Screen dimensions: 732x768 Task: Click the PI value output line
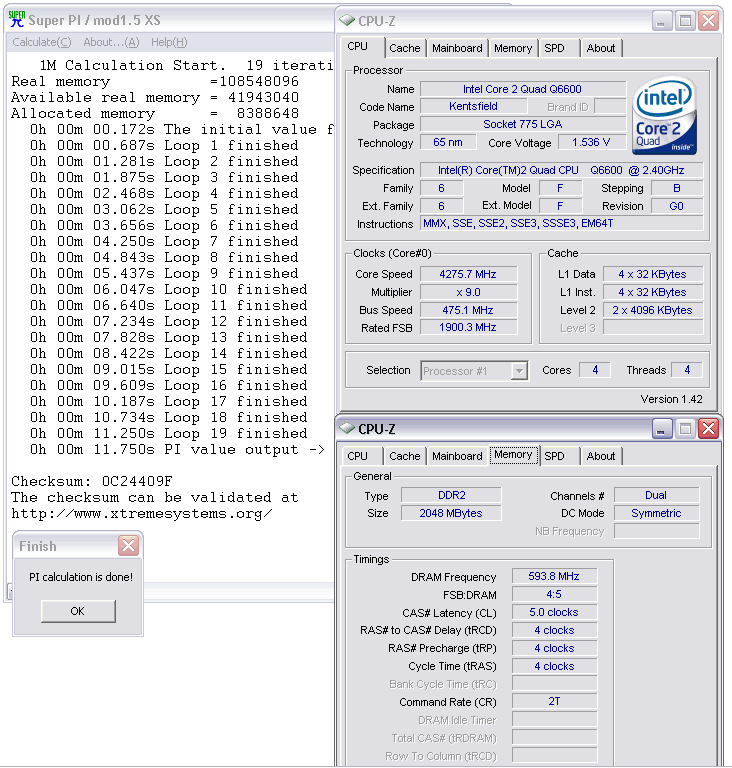[177, 449]
